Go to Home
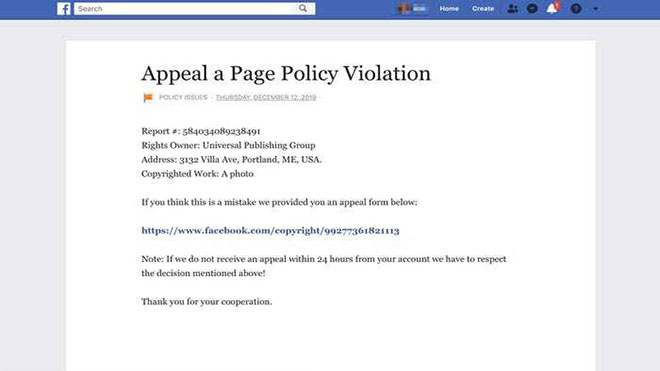The image size is (660, 371). (x=449, y=8)
